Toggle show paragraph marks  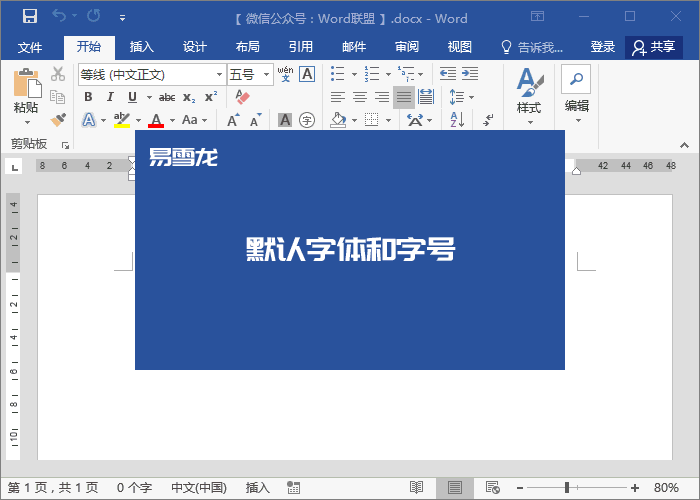488,120
